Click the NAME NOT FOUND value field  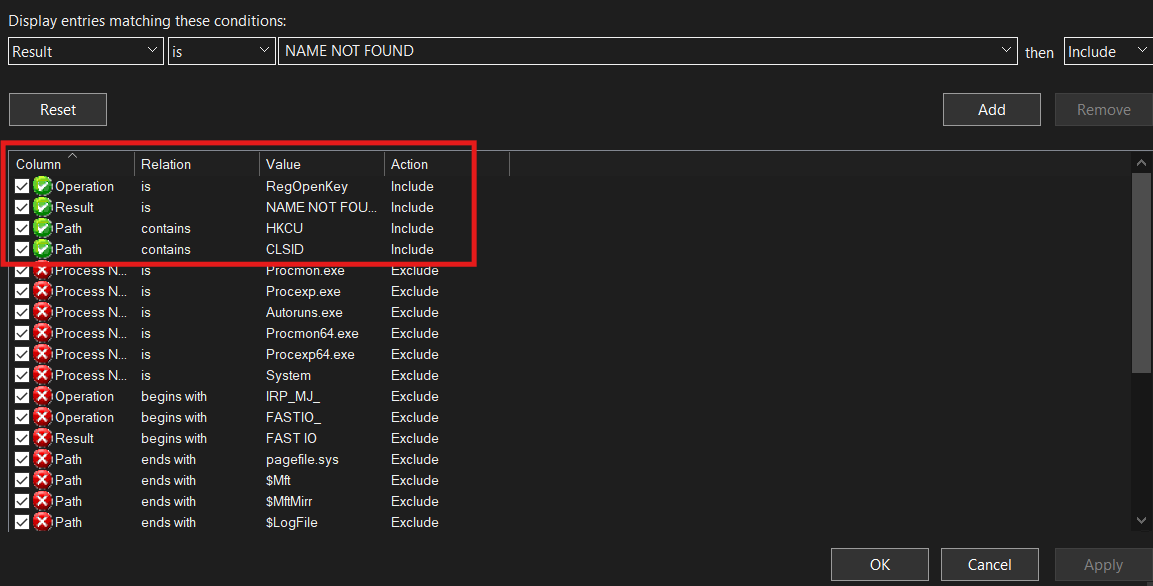point(640,51)
